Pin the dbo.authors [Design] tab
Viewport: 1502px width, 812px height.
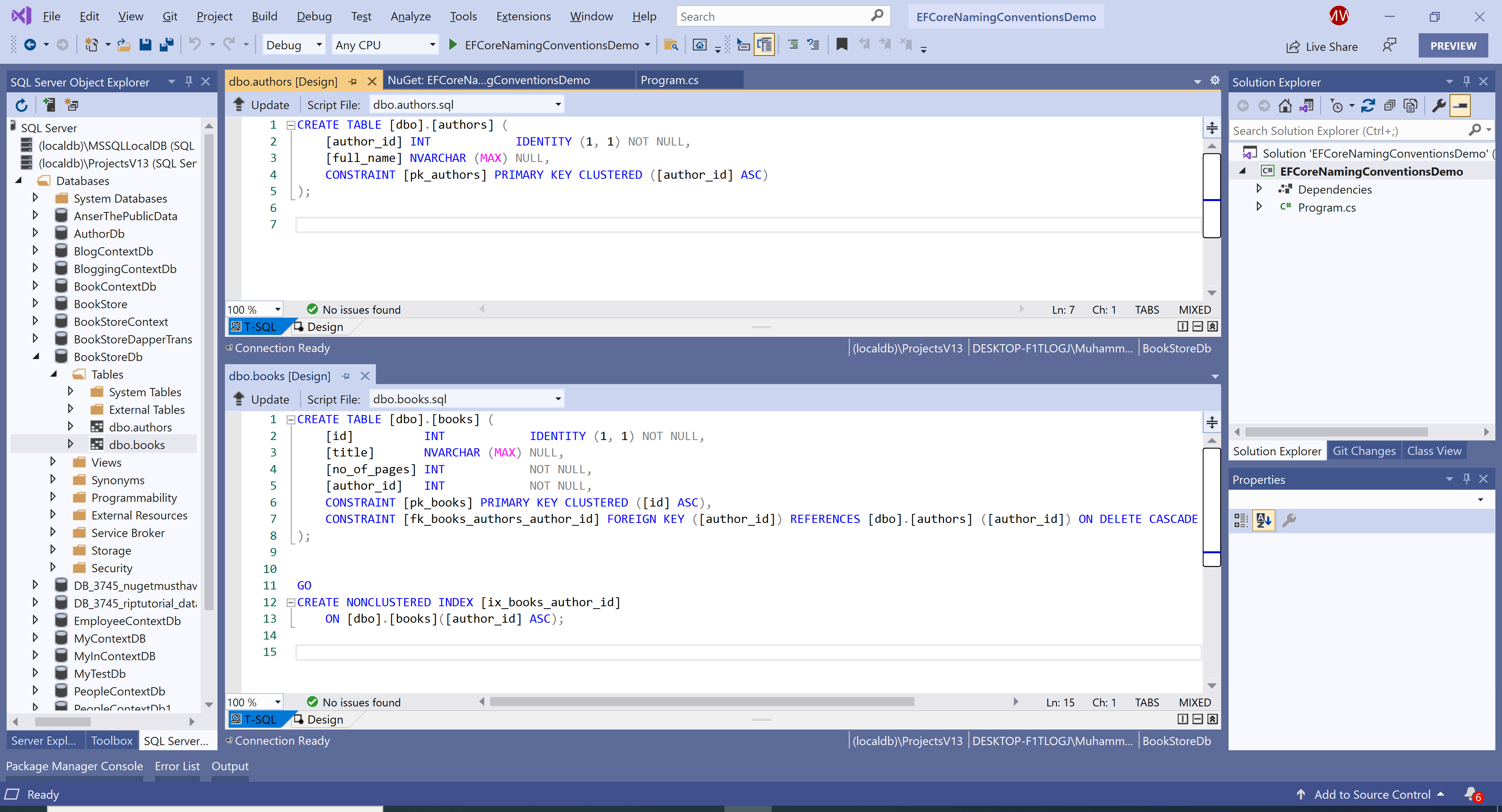click(353, 82)
